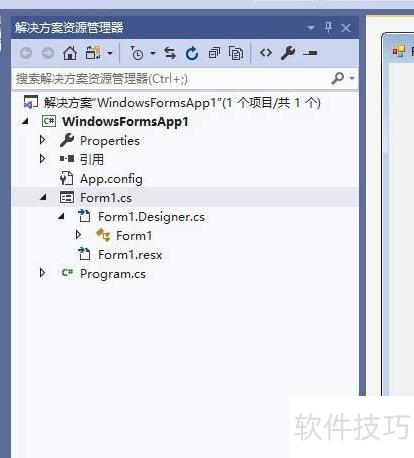Screen dimensions: 414x458
Task: Open the search options dropdown arrow
Action: (x=352, y=79)
